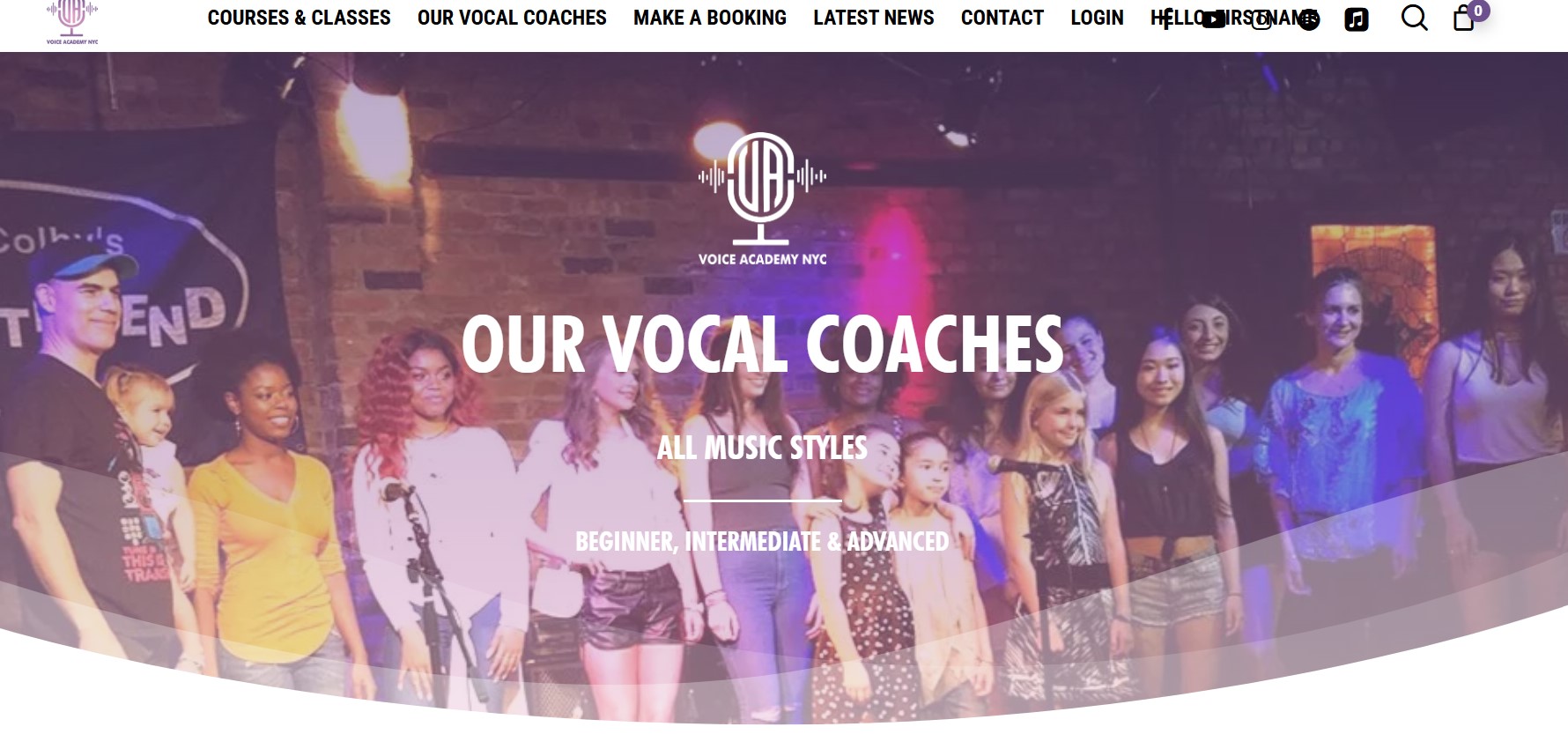Click the Our Vocal Coaches banner heading
1568x749 pixels.
click(x=763, y=344)
